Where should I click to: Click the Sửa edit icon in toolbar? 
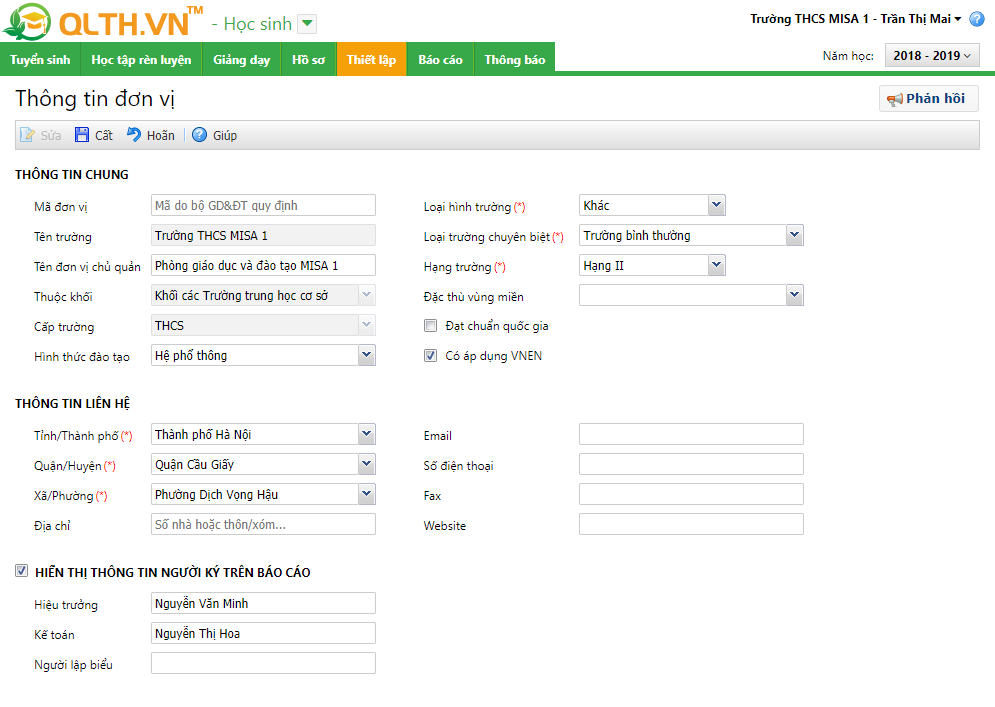coord(27,135)
